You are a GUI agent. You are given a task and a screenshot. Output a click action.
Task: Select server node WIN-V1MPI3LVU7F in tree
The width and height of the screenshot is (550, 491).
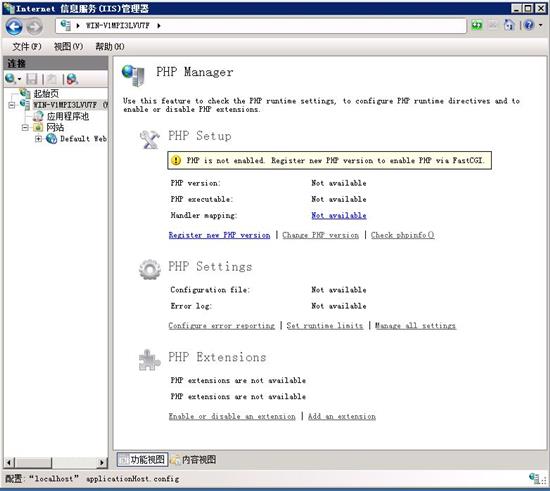(x=65, y=105)
